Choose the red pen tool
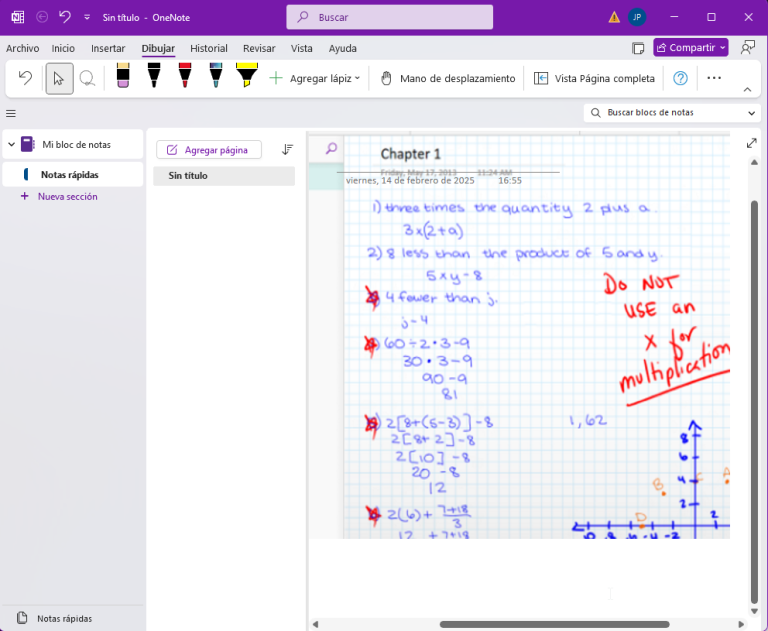The width and height of the screenshot is (768, 631). click(184, 76)
